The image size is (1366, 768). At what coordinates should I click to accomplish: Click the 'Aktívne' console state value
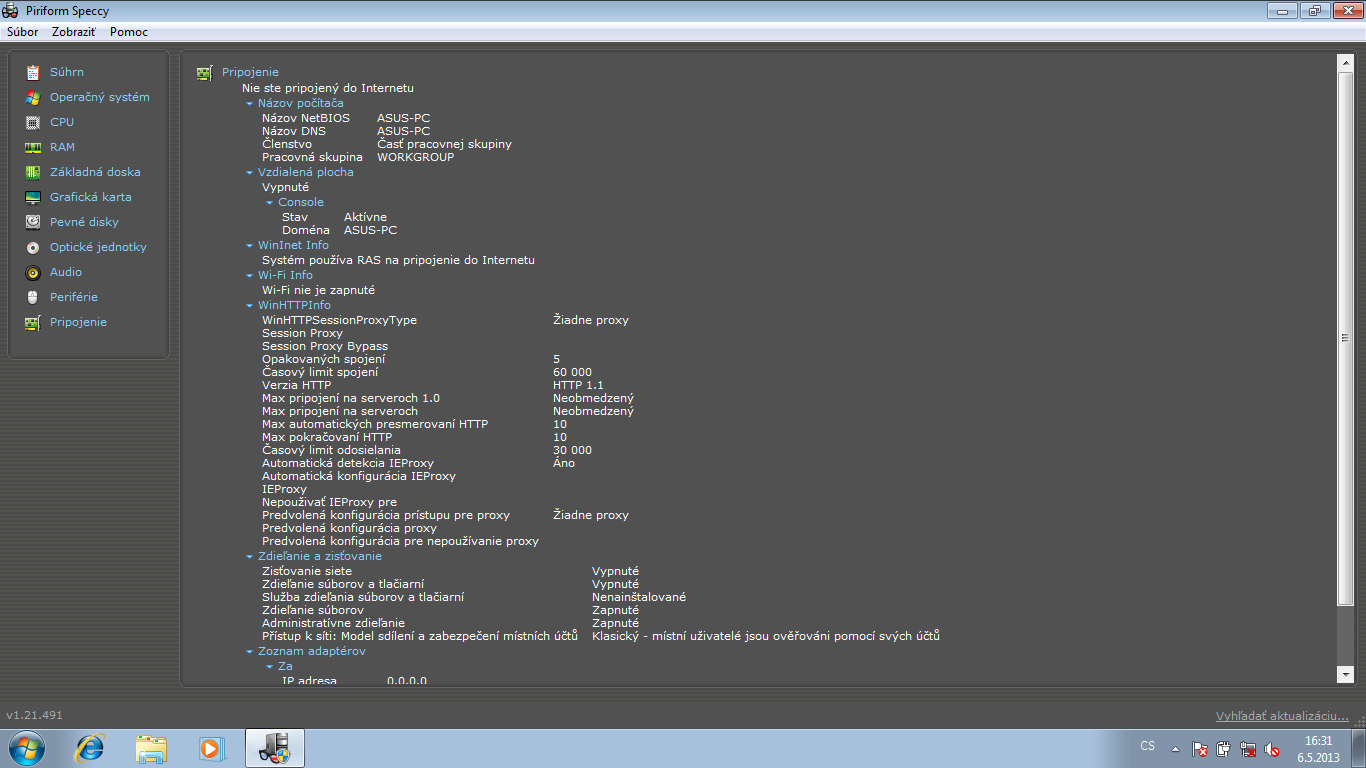365,217
